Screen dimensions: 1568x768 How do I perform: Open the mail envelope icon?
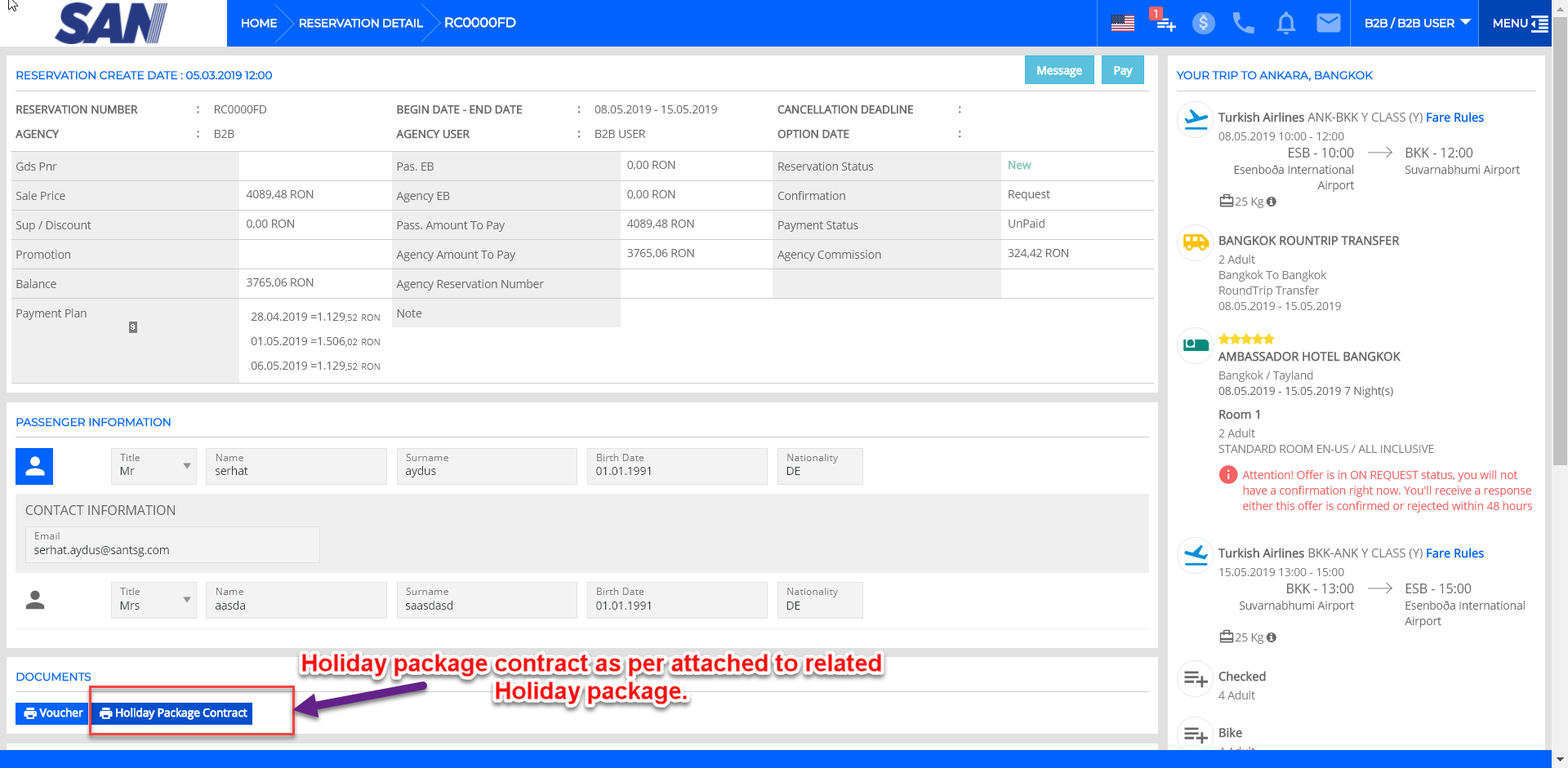[x=1328, y=24]
